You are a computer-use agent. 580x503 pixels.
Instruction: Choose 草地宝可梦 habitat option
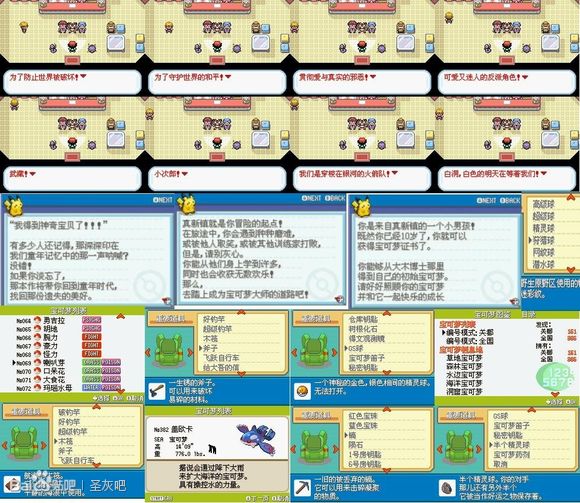(x=464, y=358)
